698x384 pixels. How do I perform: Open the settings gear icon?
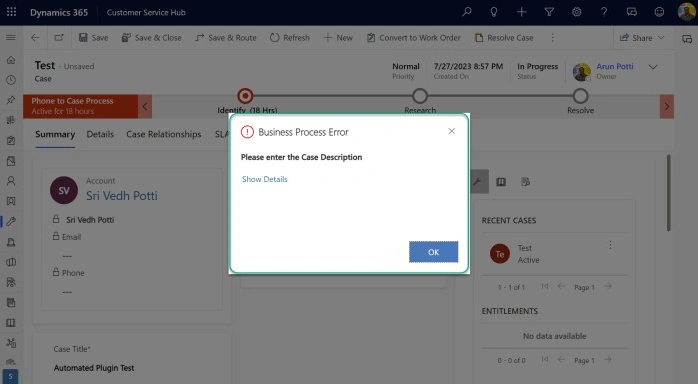576,12
